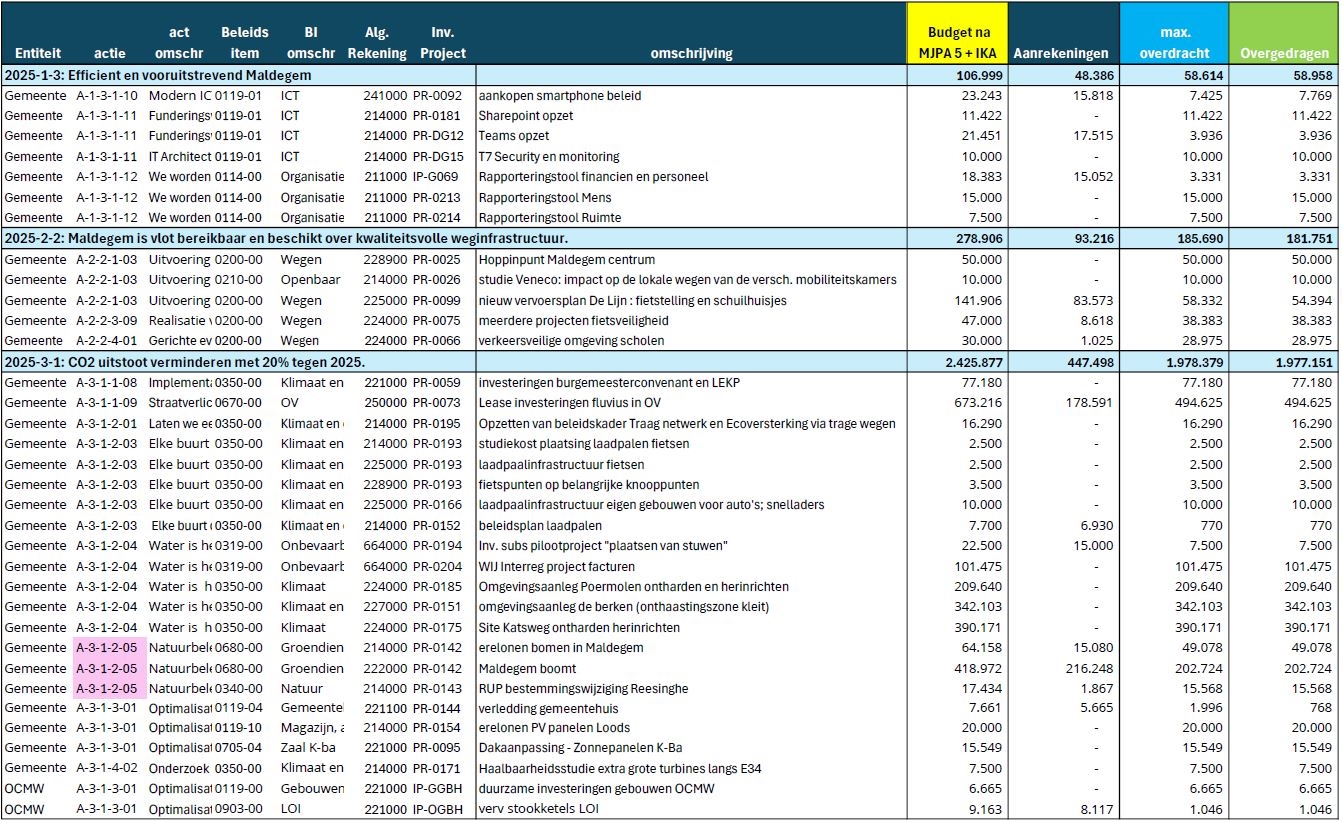1342x822 pixels.
Task: Select account number '241000'
Action: click(x=385, y=96)
